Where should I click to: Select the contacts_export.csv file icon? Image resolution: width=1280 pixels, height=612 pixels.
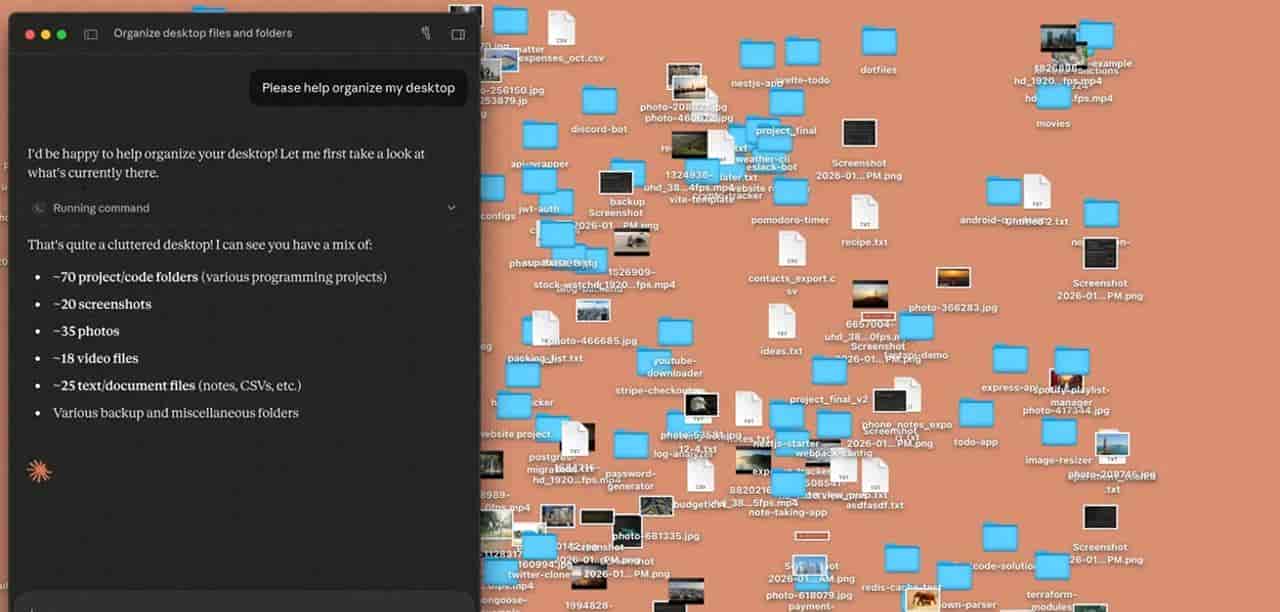(792, 249)
